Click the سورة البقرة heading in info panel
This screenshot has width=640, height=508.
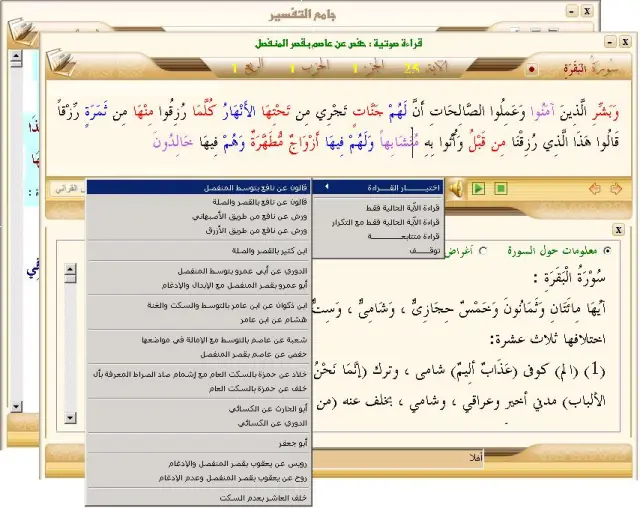tap(569, 279)
